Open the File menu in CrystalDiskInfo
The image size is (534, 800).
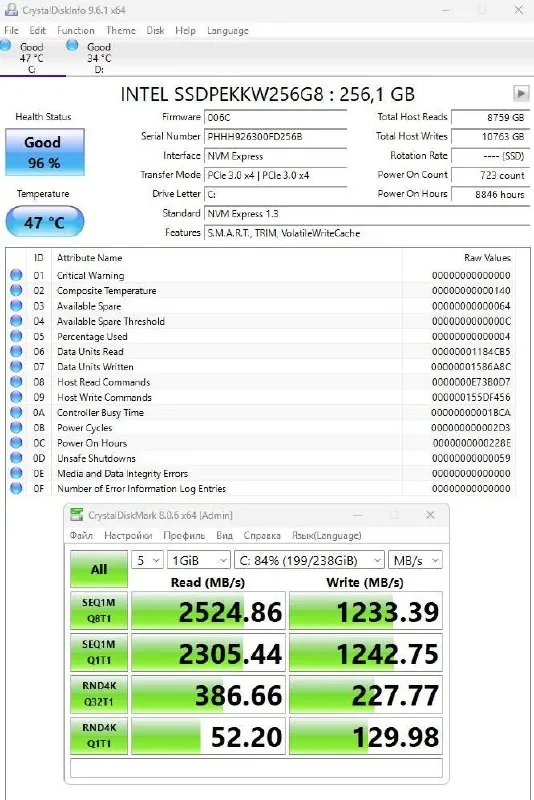point(11,31)
